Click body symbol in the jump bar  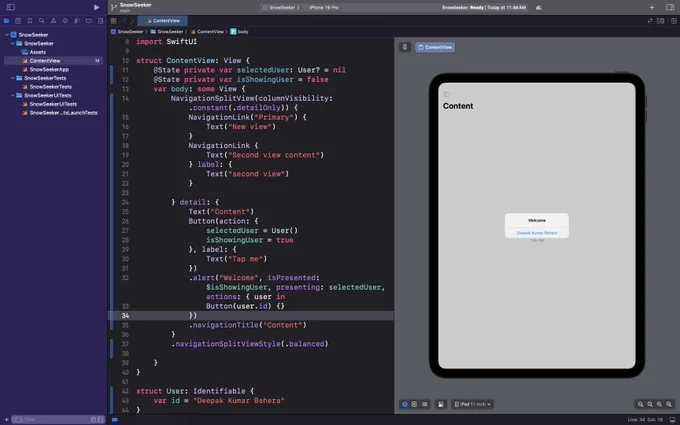coord(239,32)
